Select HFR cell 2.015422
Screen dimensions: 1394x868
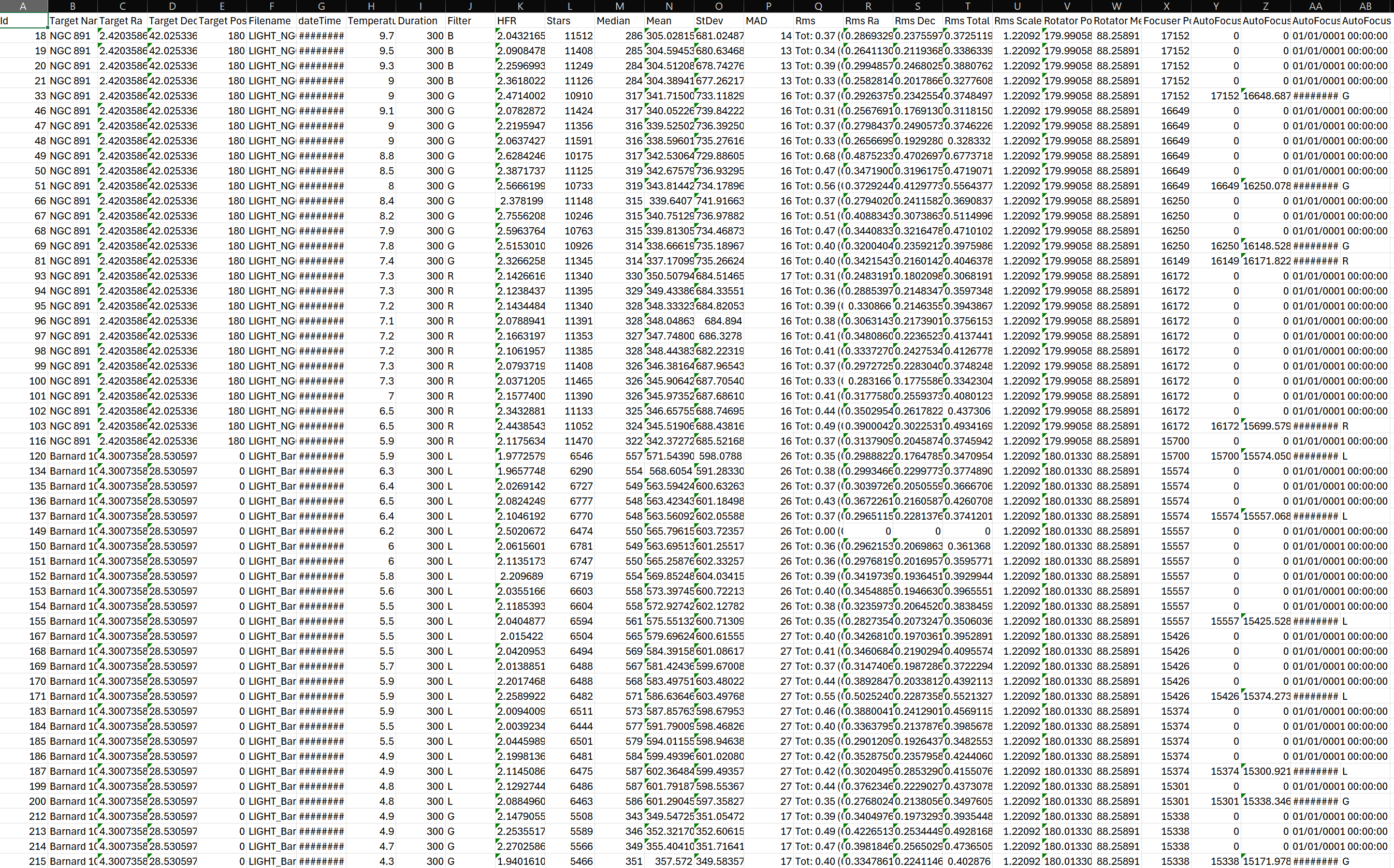point(520,636)
